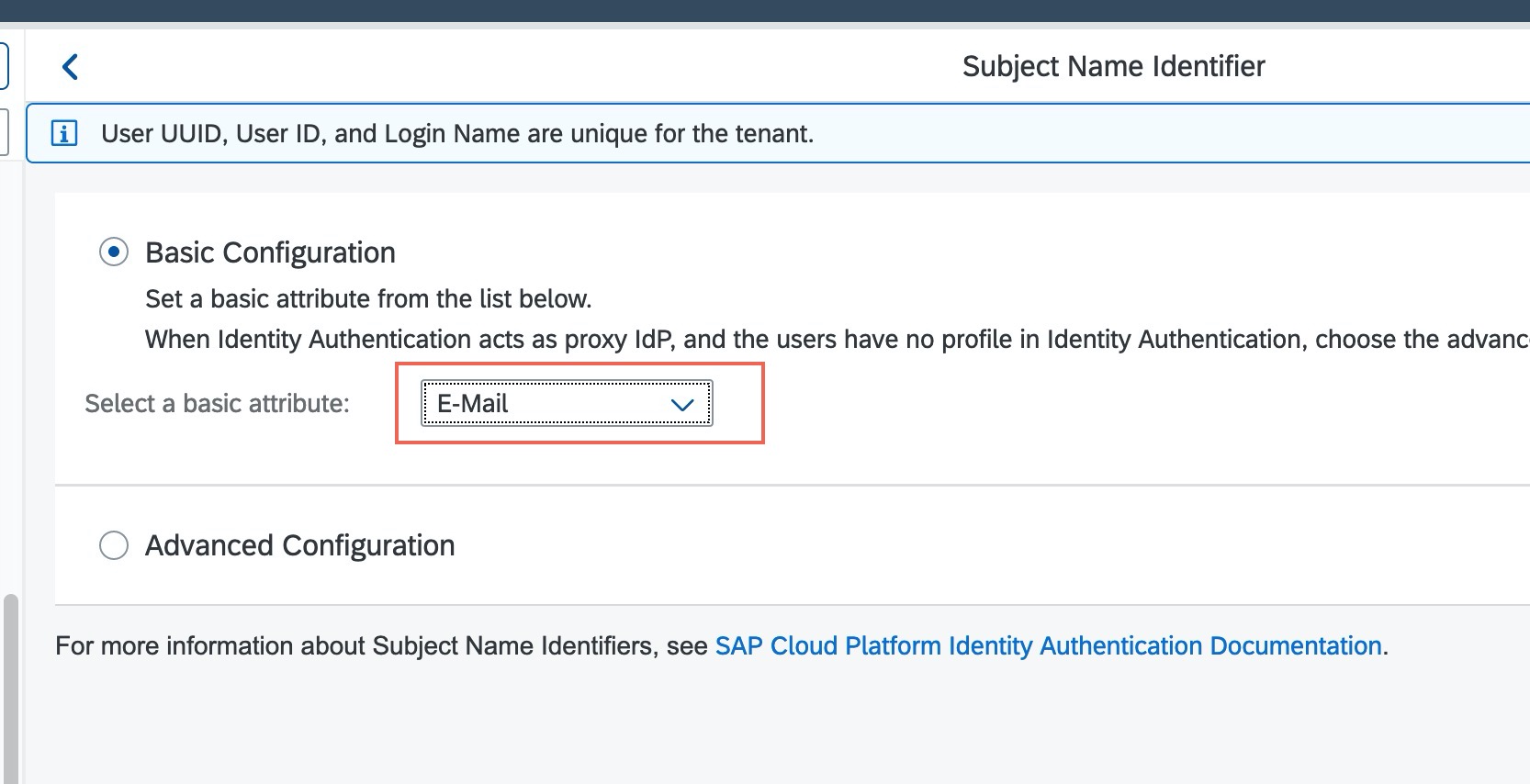Click the blue information icon
This screenshot has width=1530, height=784.
click(x=63, y=133)
